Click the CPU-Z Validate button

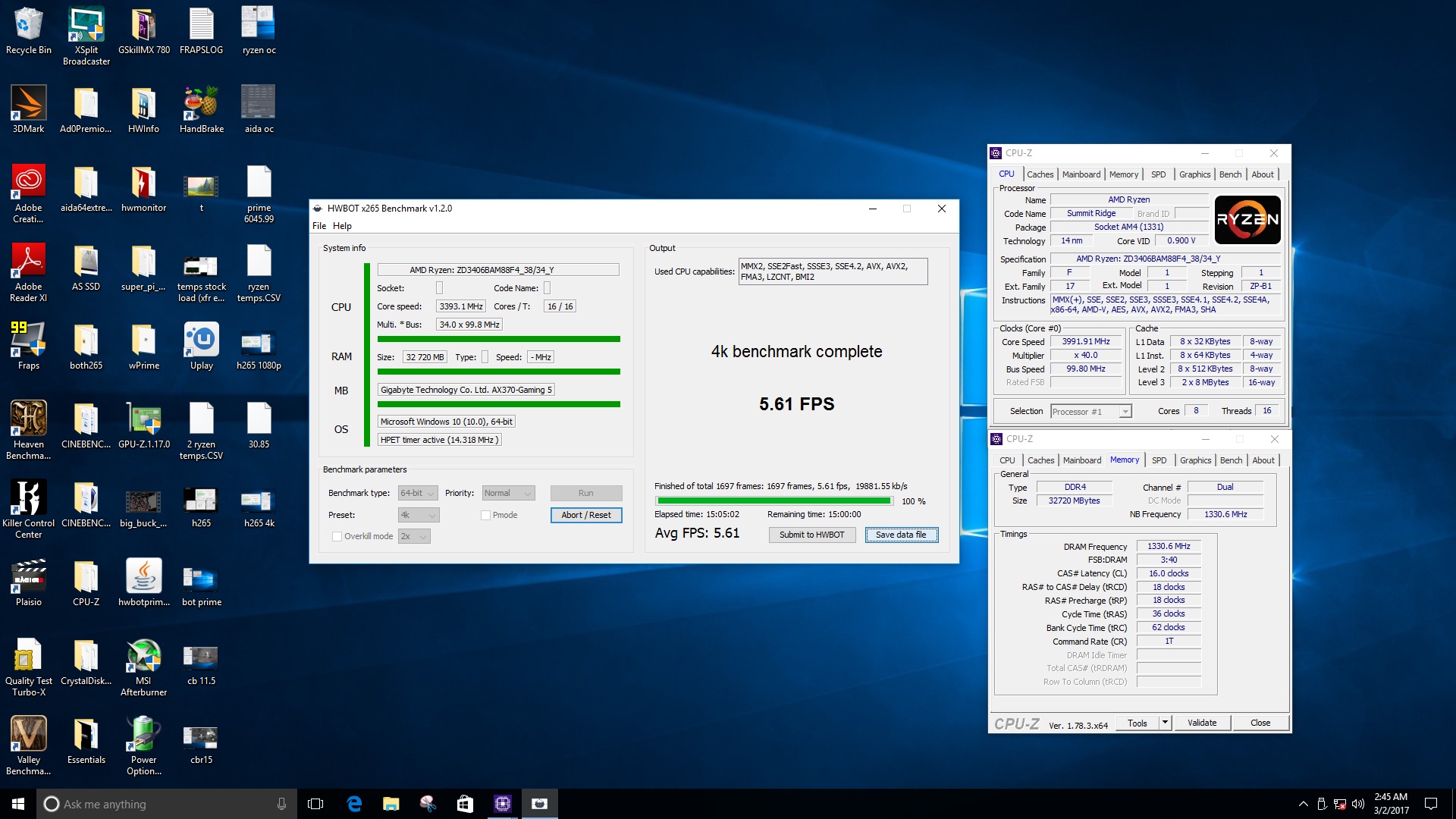click(x=1201, y=723)
